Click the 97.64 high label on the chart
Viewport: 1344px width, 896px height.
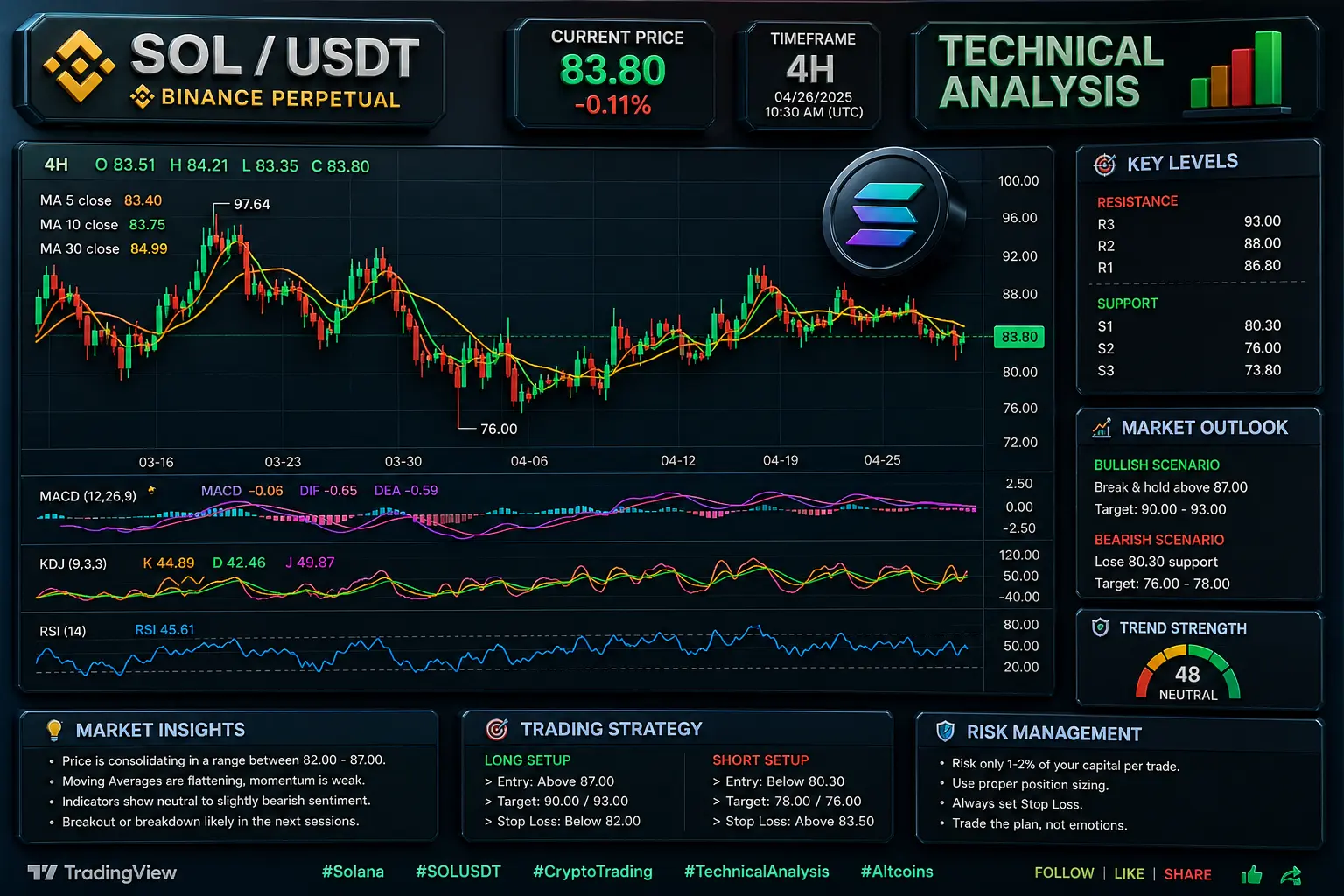coord(251,204)
